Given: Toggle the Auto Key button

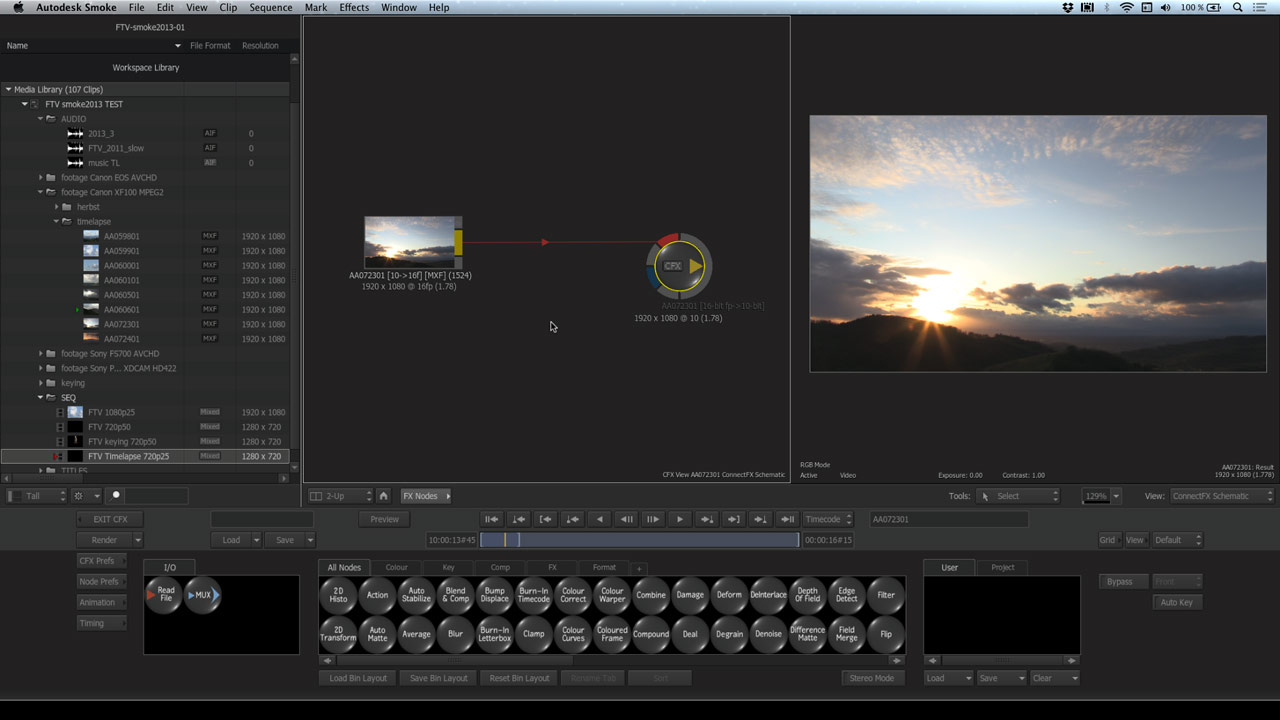Looking at the screenshot, I should [1176, 602].
